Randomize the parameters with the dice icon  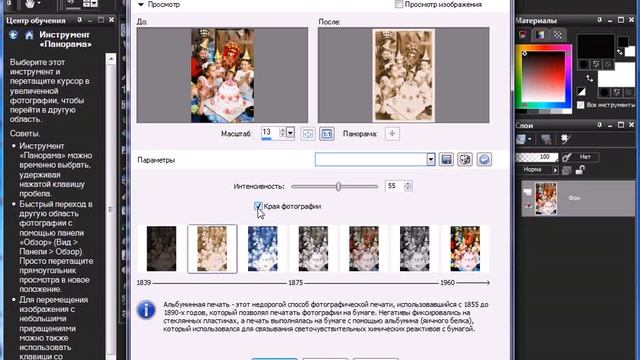(x=465, y=160)
